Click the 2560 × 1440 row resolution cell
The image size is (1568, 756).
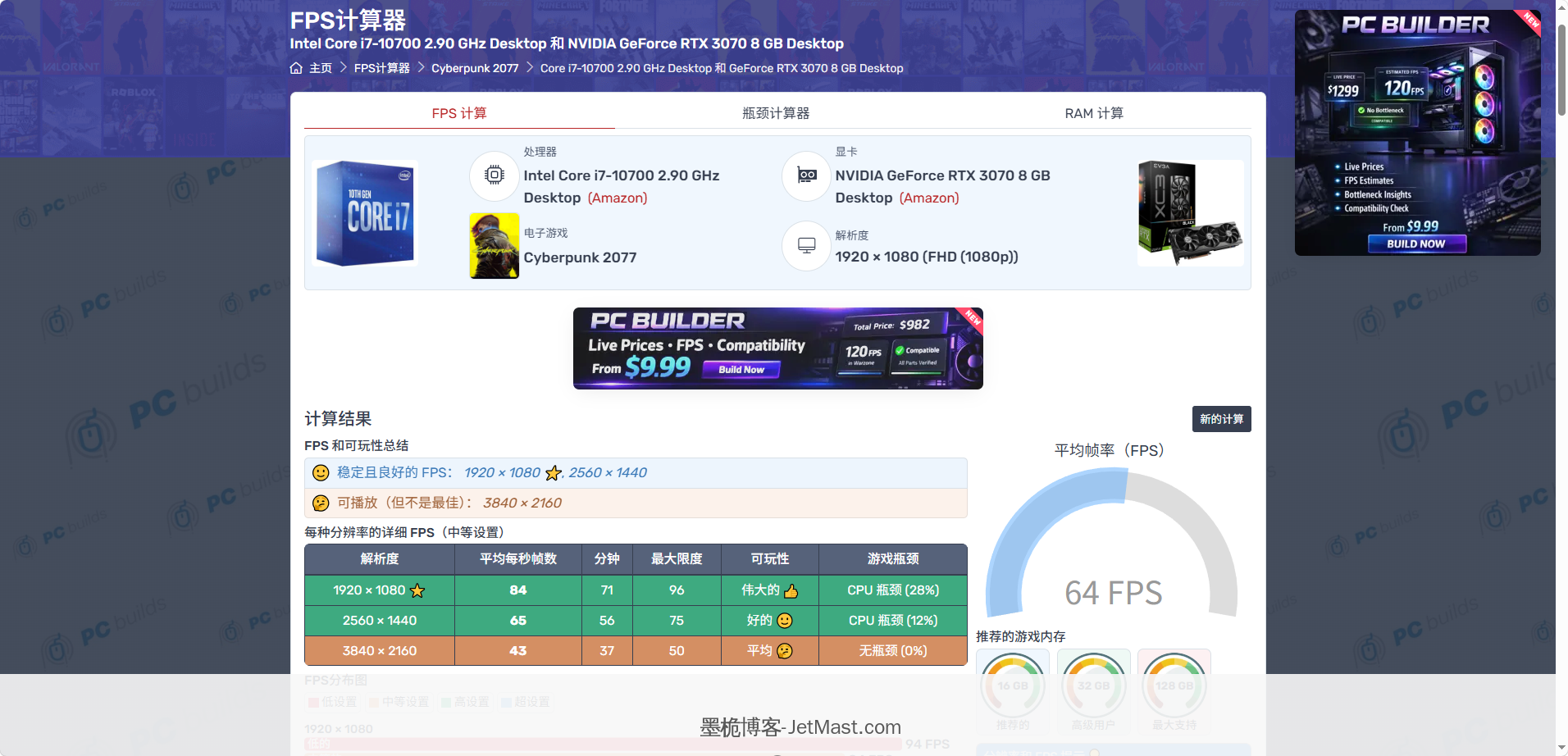[x=380, y=621]
